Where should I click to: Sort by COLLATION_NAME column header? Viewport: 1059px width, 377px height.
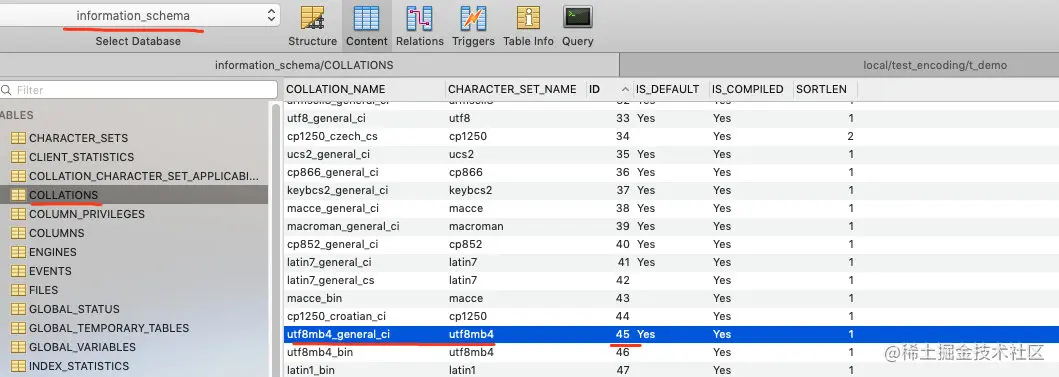point(364,89)
